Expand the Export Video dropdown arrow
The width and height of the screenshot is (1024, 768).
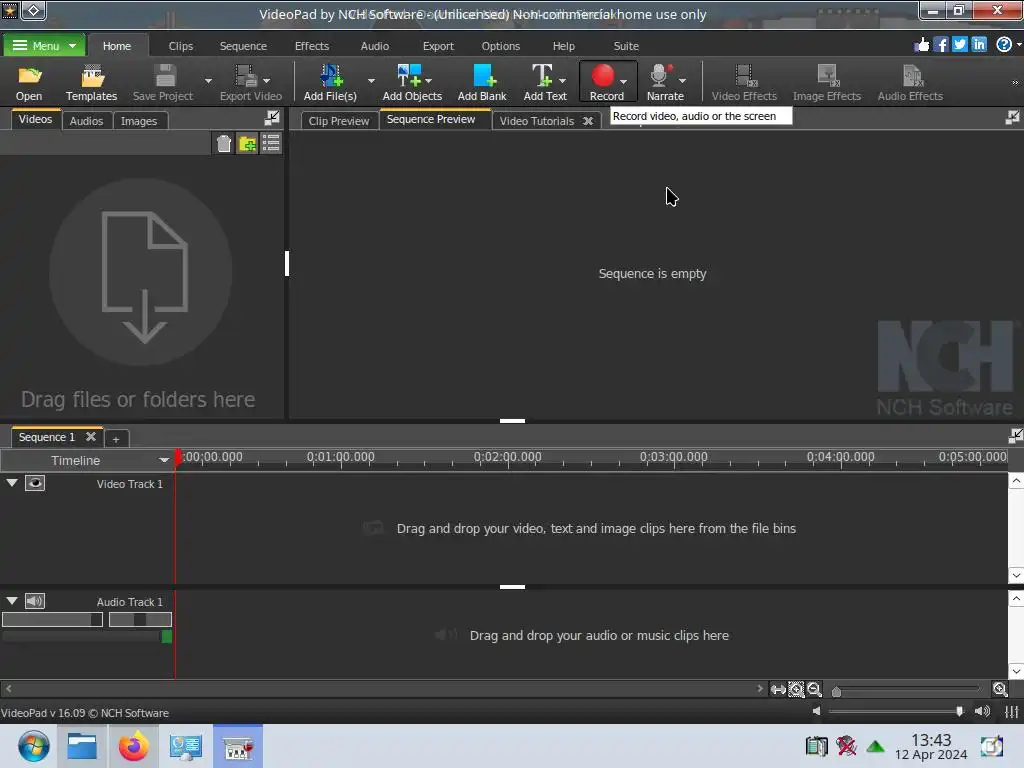click(266, 81)
